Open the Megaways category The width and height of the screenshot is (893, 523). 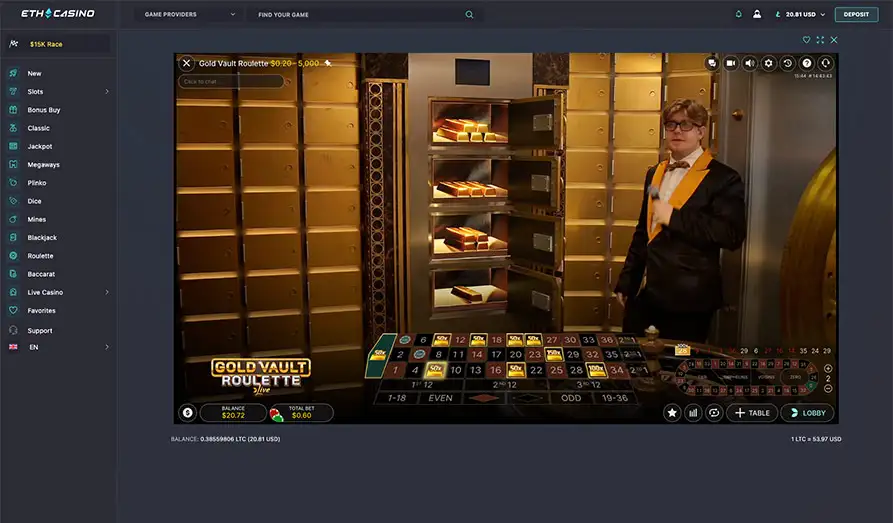[x=43, y=165]
